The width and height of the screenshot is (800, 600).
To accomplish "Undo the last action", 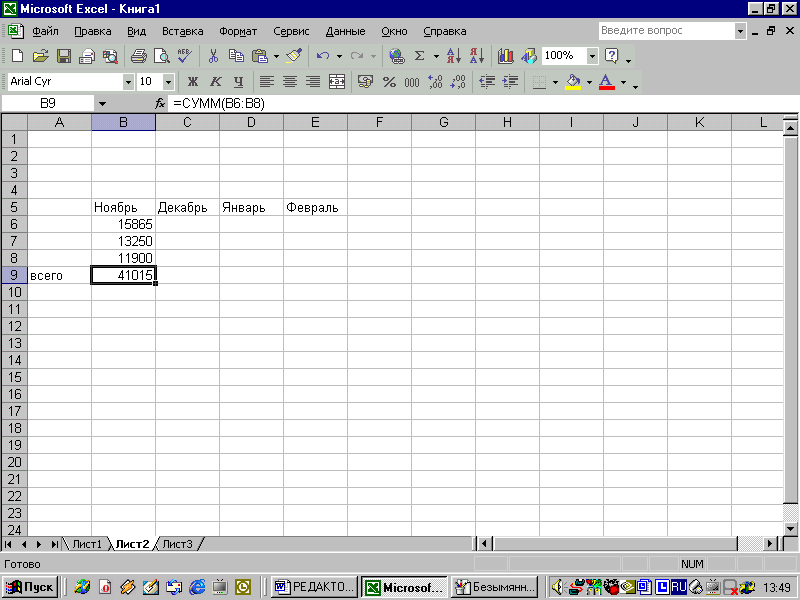I will pyautogui.click(x=323, y=56).
